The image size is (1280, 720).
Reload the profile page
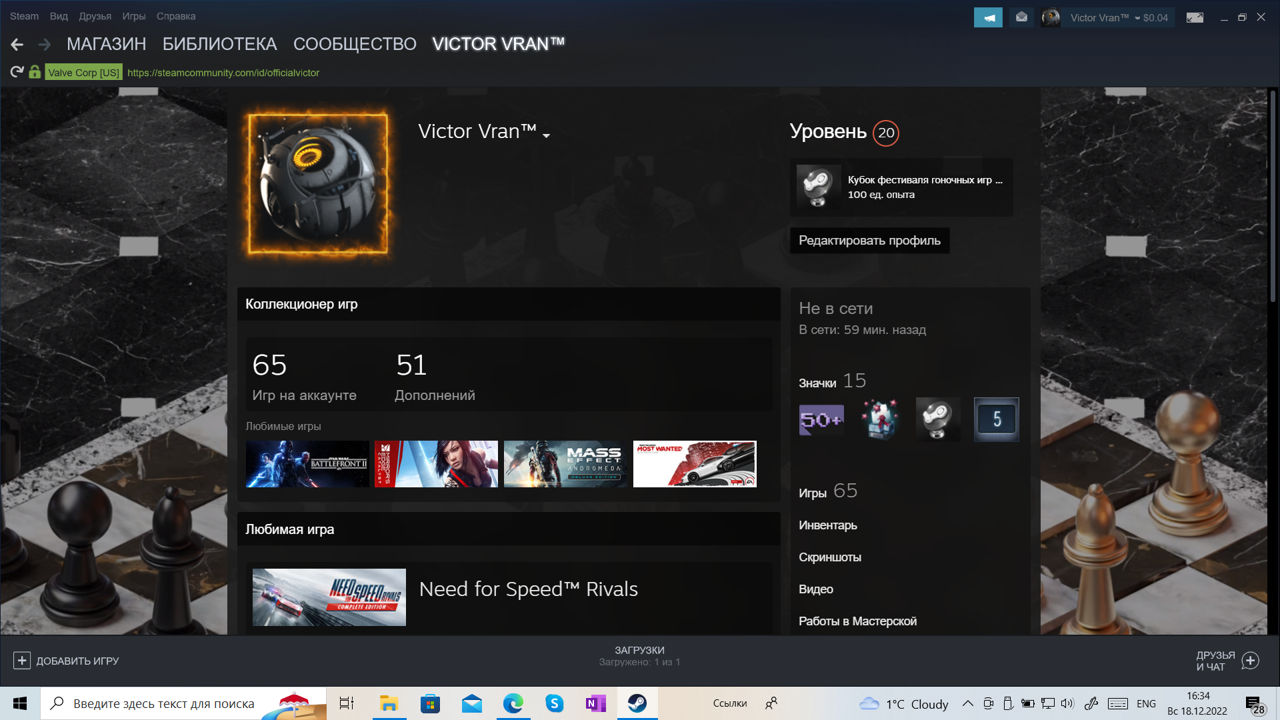click(16, 72)
